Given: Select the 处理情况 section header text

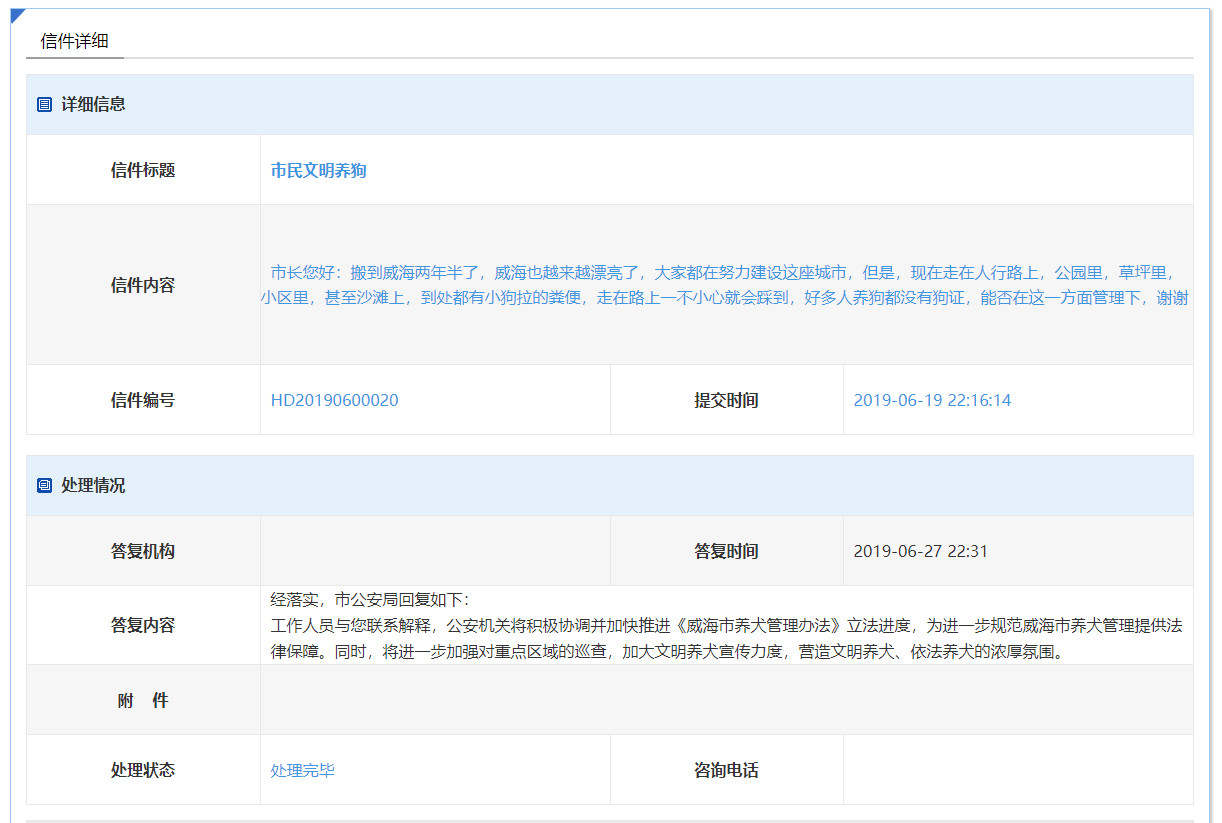Looking at the screenshot, I should pyautogui.click(x=93, y=486).
